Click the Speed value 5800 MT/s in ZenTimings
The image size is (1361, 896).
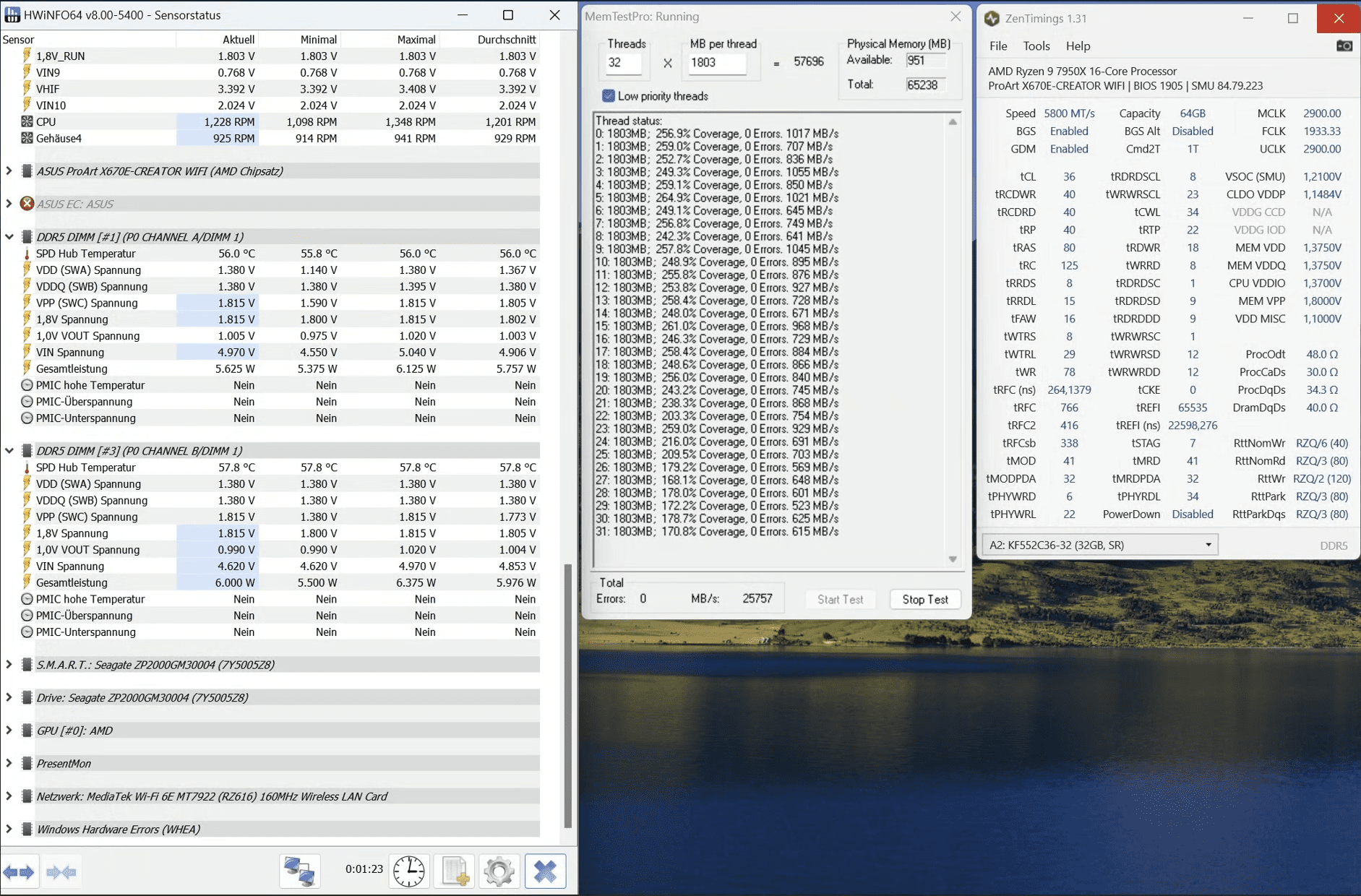[x=1069, y=113]
